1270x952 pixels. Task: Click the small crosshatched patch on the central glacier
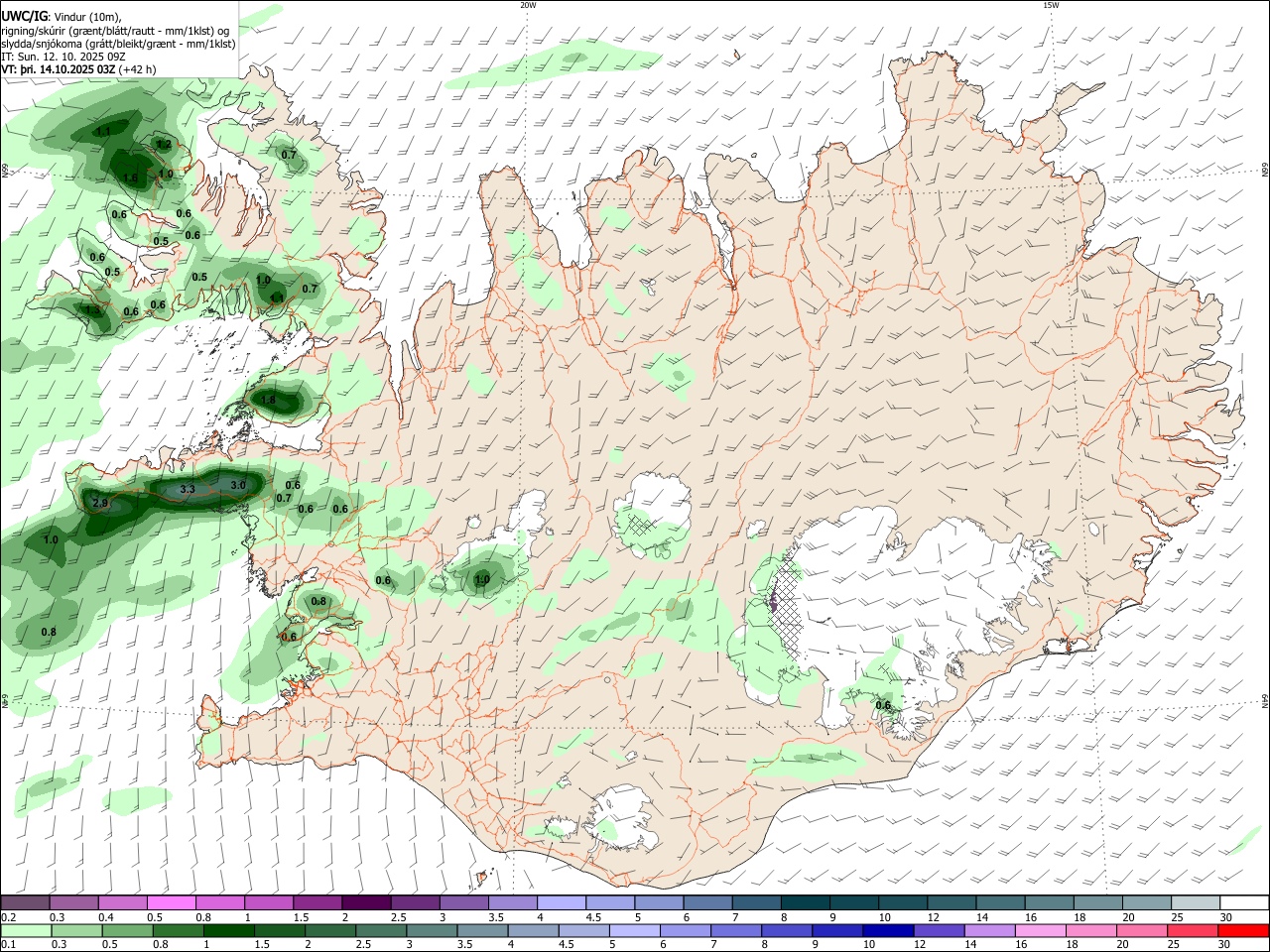643,524
